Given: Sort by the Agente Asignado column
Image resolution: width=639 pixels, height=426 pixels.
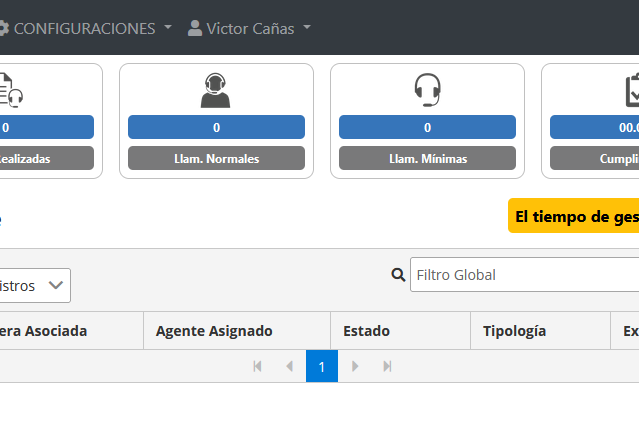Looking at the screenshot, I should pyautogui.click(x=214, y=331).
